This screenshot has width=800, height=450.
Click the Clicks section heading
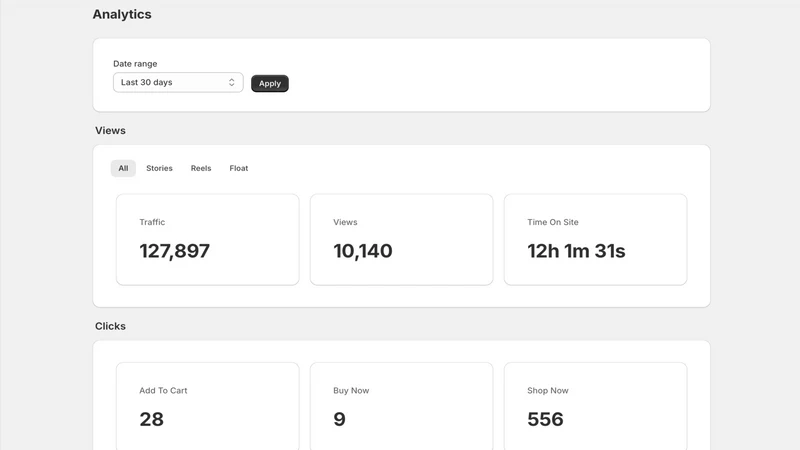pos(110,326)
